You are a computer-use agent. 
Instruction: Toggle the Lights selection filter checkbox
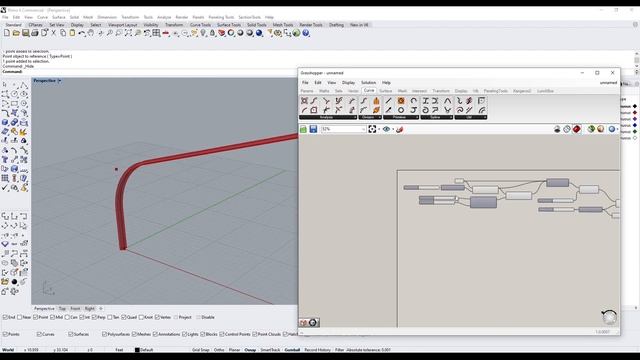184,334
